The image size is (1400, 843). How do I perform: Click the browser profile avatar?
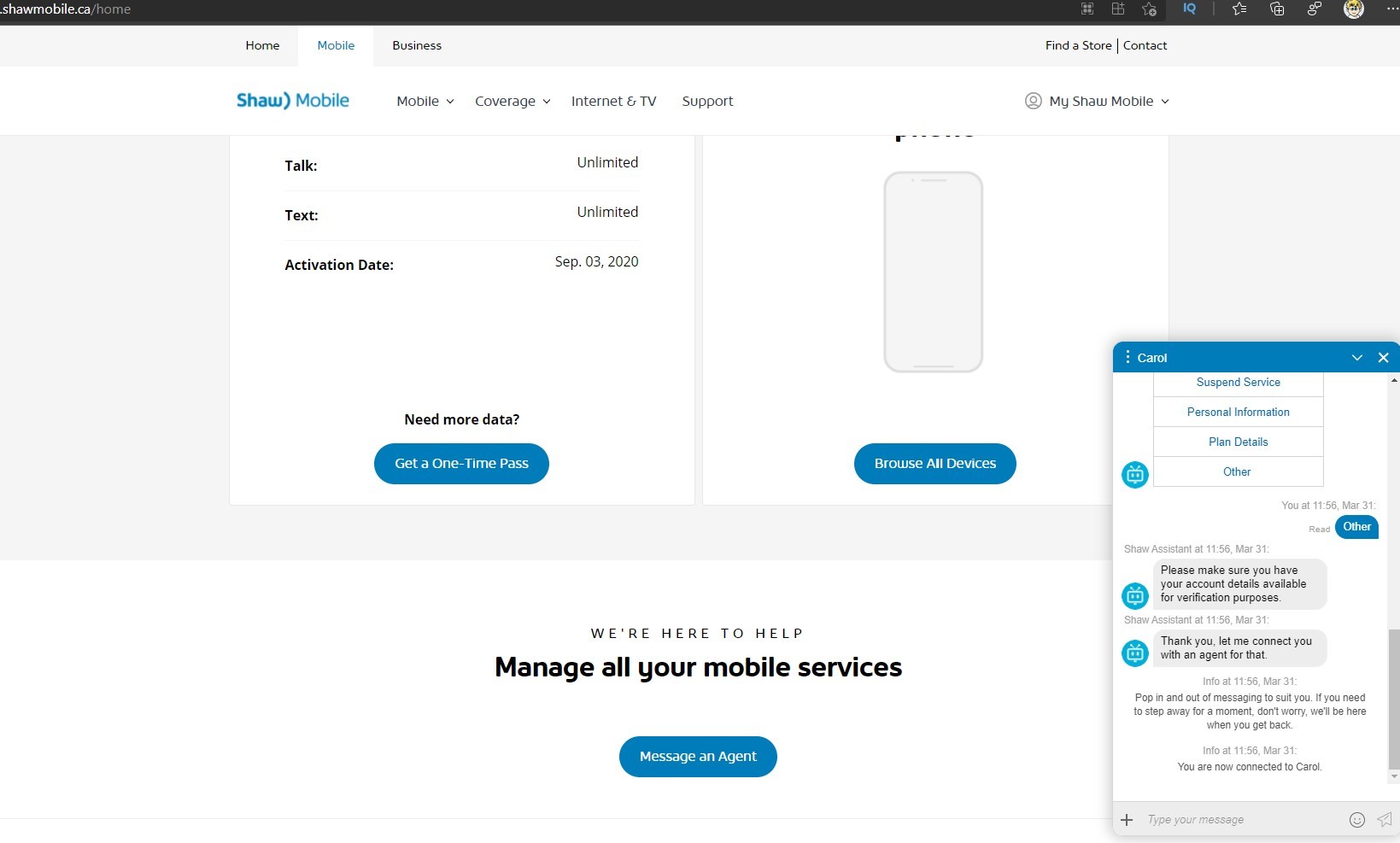point(1355,9)
